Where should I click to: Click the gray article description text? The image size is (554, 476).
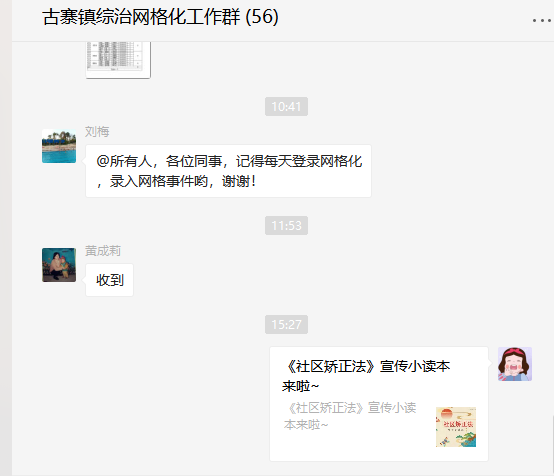[x=350, y=416]
